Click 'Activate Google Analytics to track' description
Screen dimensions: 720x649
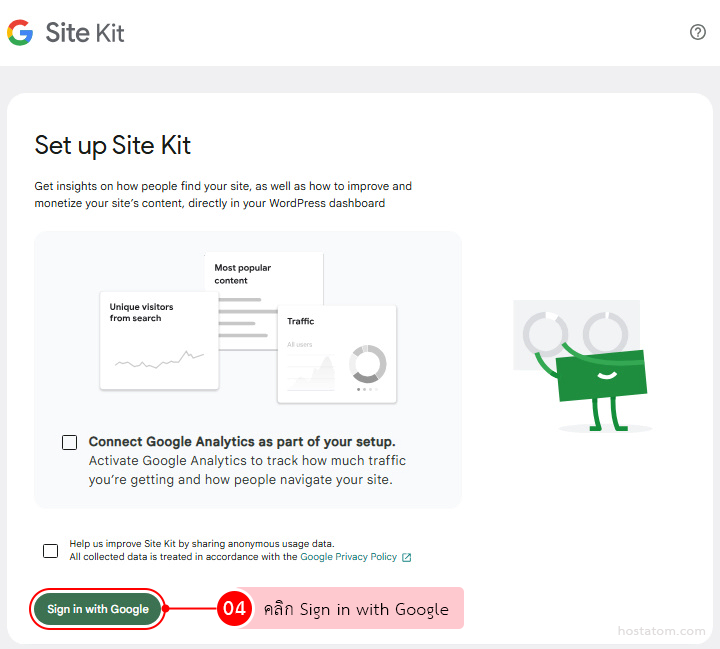[247, 470]
